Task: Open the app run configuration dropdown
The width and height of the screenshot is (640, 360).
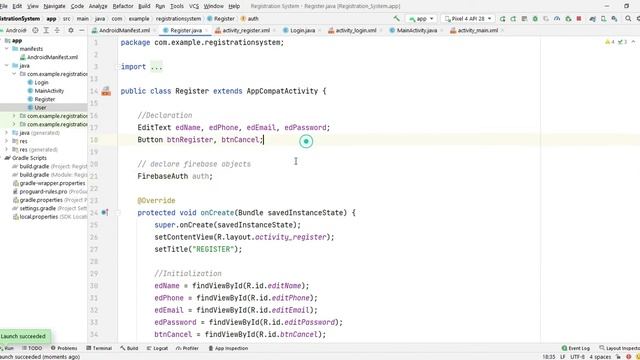Action: pos(421,19)
